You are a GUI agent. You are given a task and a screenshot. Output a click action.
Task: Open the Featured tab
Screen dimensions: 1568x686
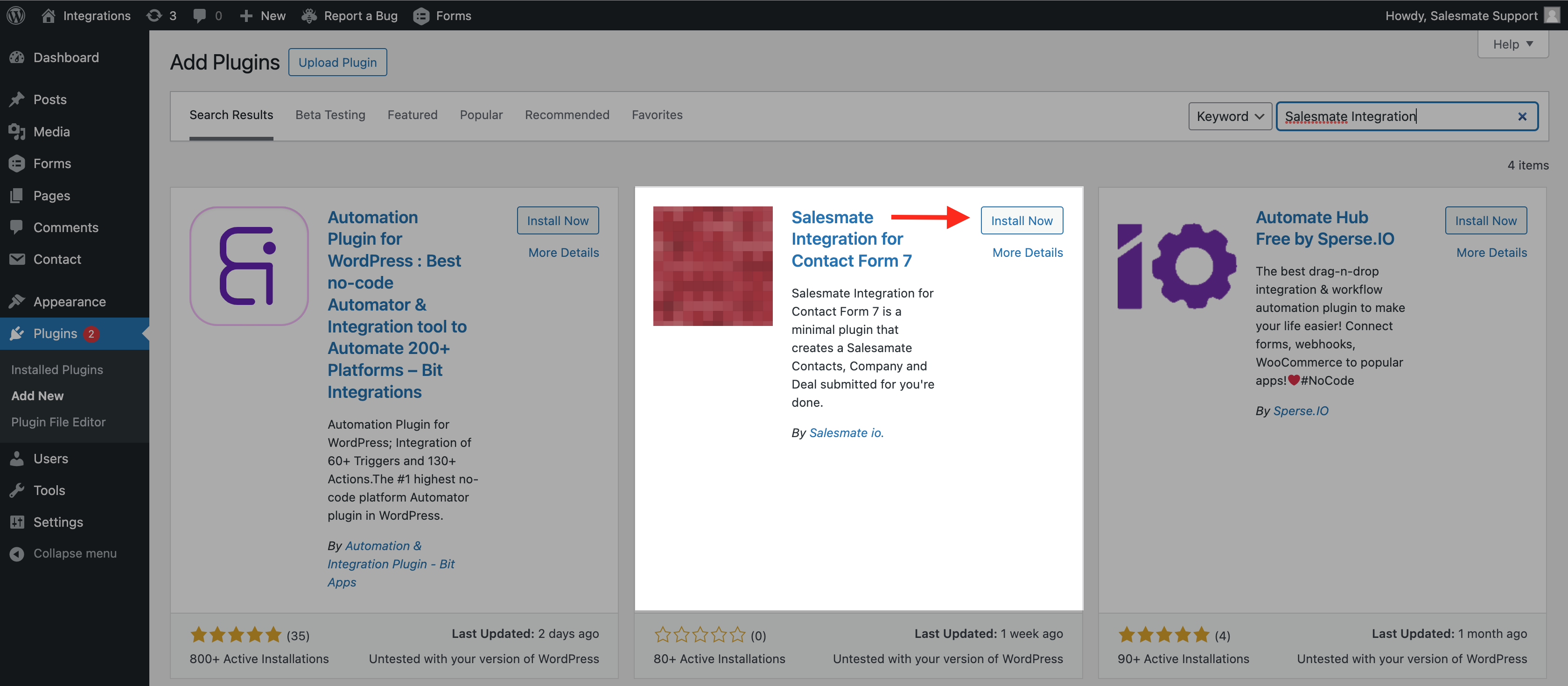point(412,115)
